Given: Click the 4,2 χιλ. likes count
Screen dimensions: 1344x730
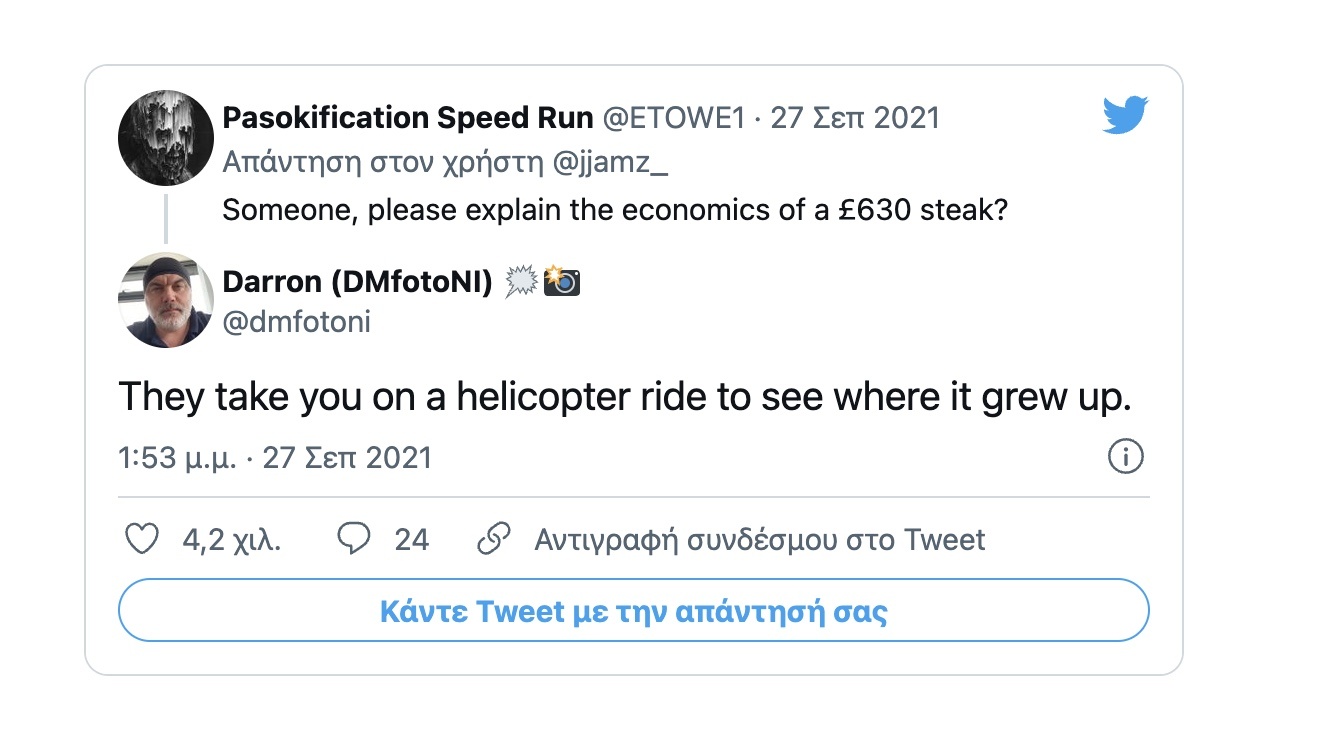Looking at the screenshot, I should point(231,540).
